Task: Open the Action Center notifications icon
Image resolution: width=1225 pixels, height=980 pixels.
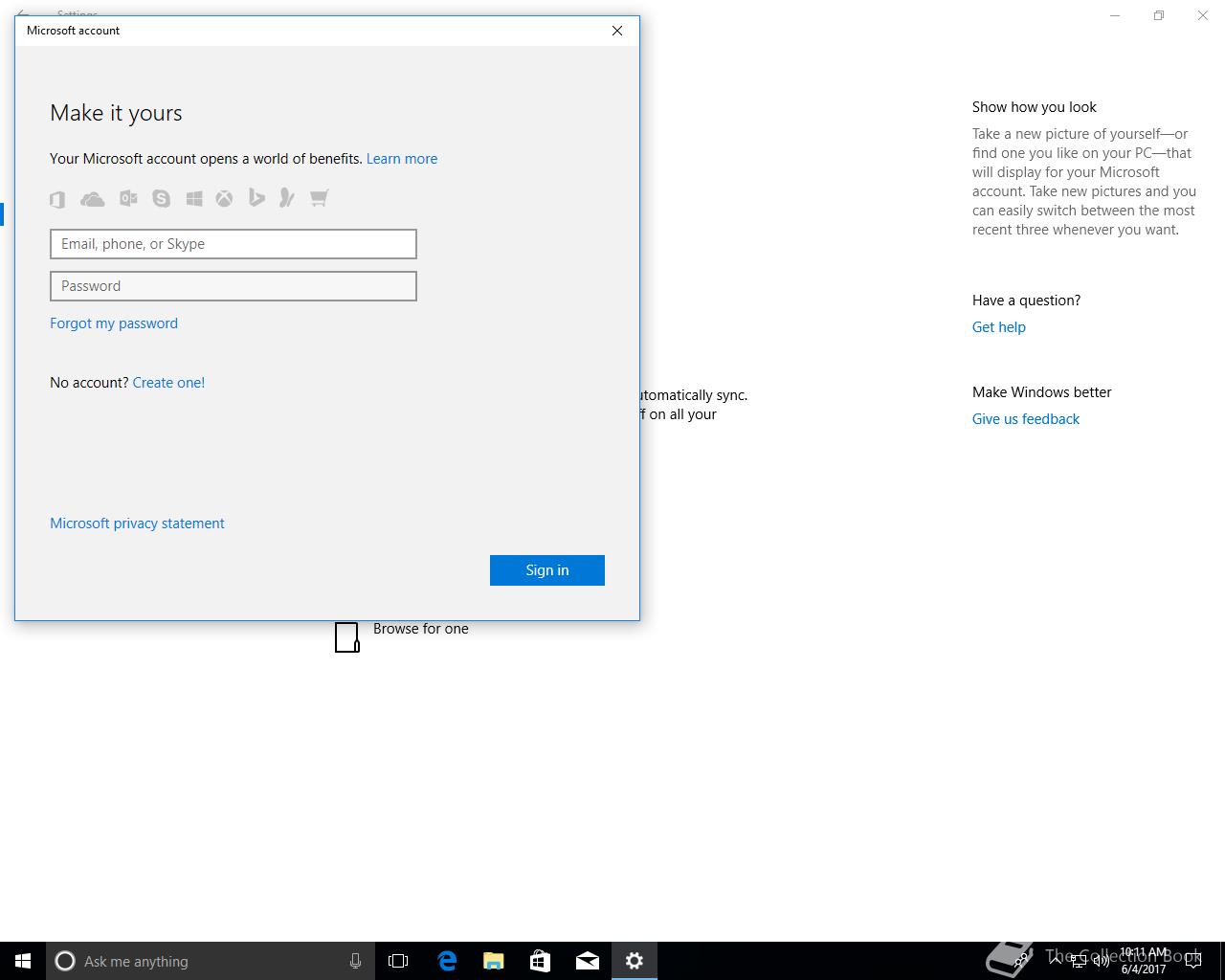Action: 1192,961
